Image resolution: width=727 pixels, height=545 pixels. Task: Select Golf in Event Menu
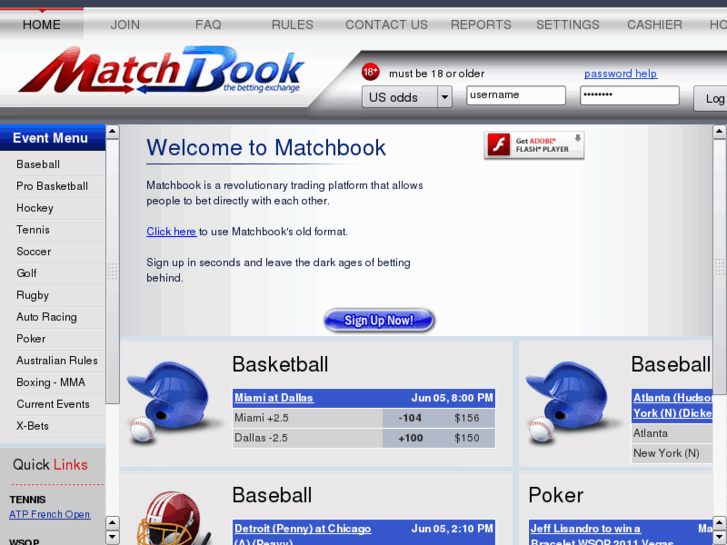[x=26, y=274]
